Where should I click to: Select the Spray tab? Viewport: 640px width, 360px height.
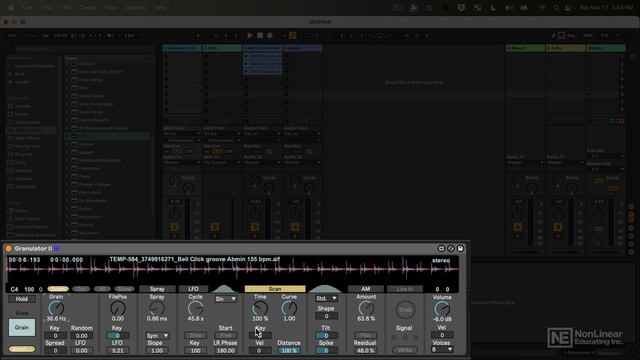coord(157,289)
